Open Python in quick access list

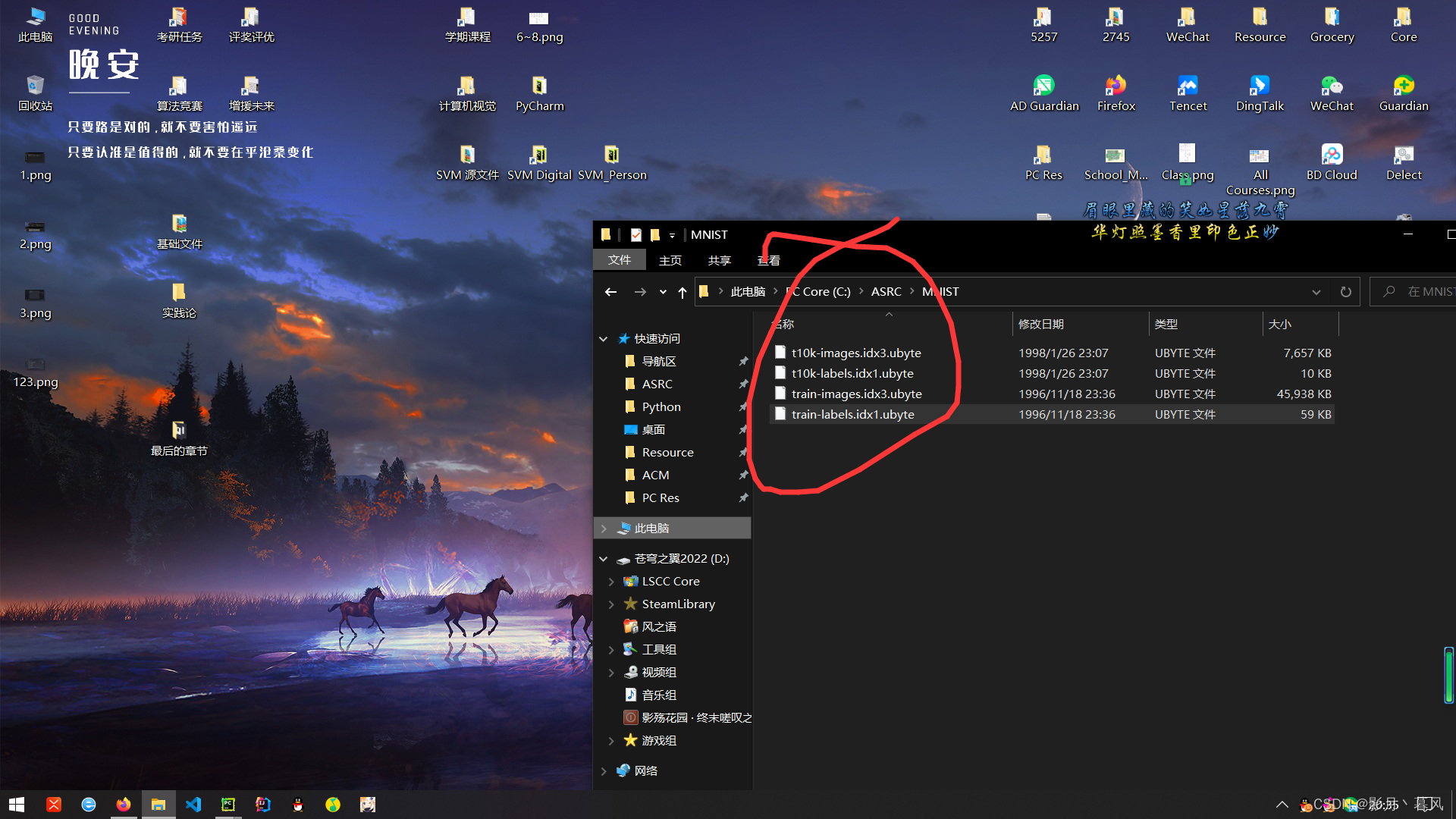coord(661,407)
